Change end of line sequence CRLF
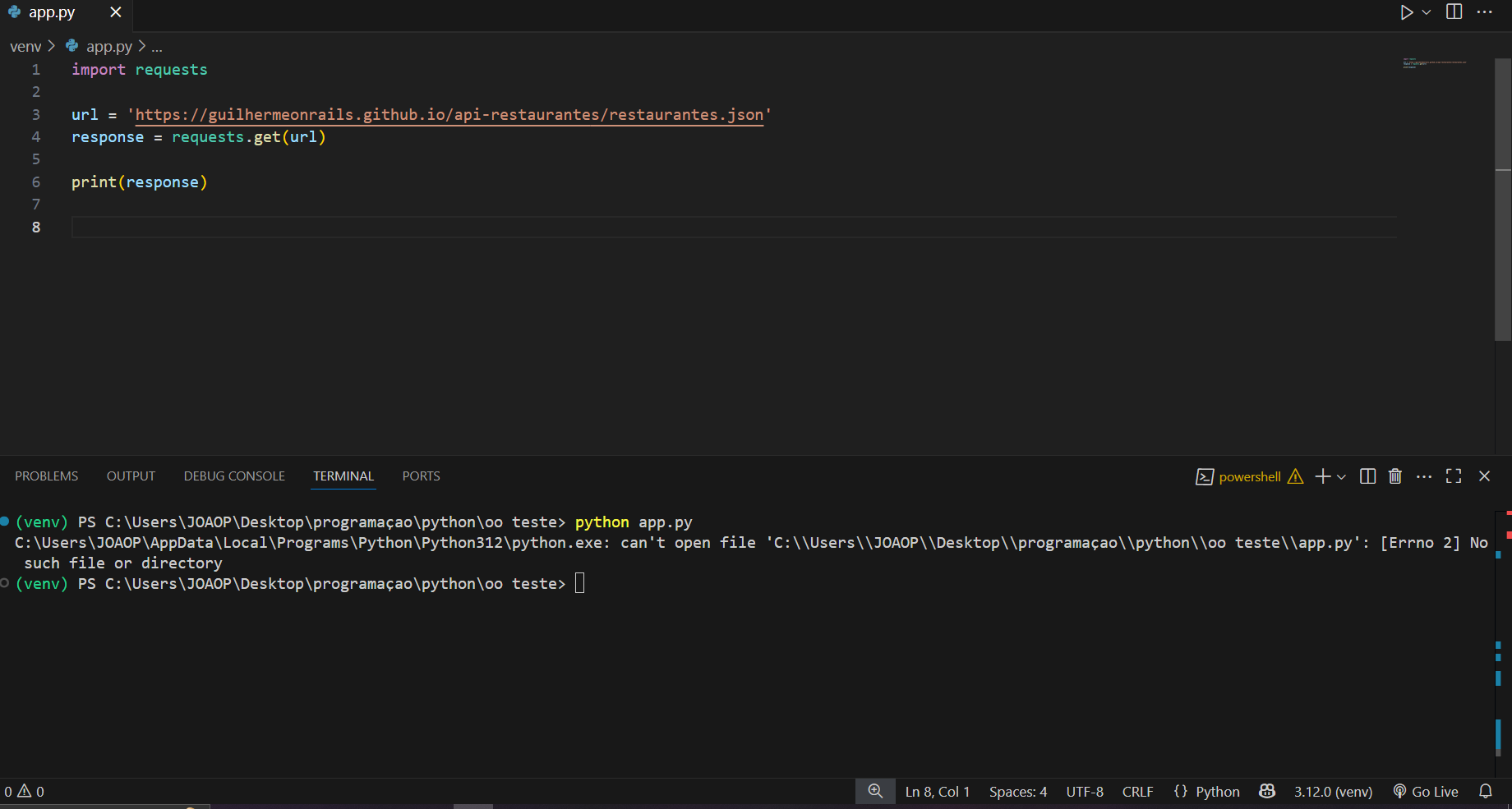1512x809 pixels. click(1138, 792)
